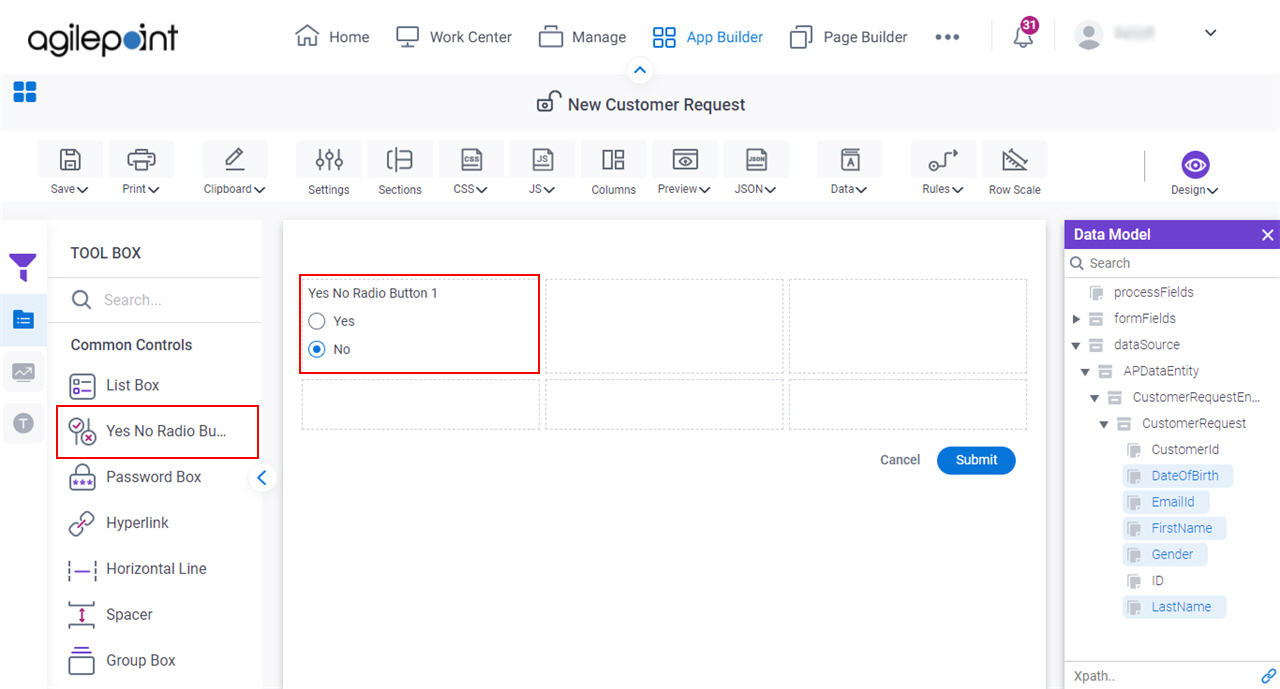Open Work Center

(453, 37)
